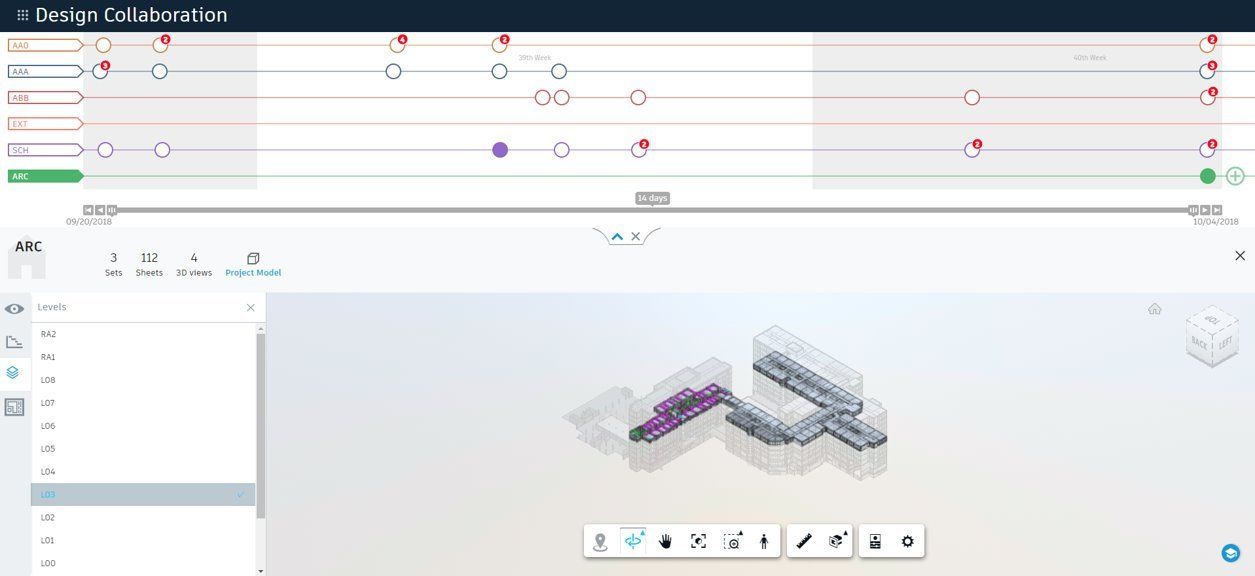
Task: Select level L04
Action: click(x=143, y=472)
